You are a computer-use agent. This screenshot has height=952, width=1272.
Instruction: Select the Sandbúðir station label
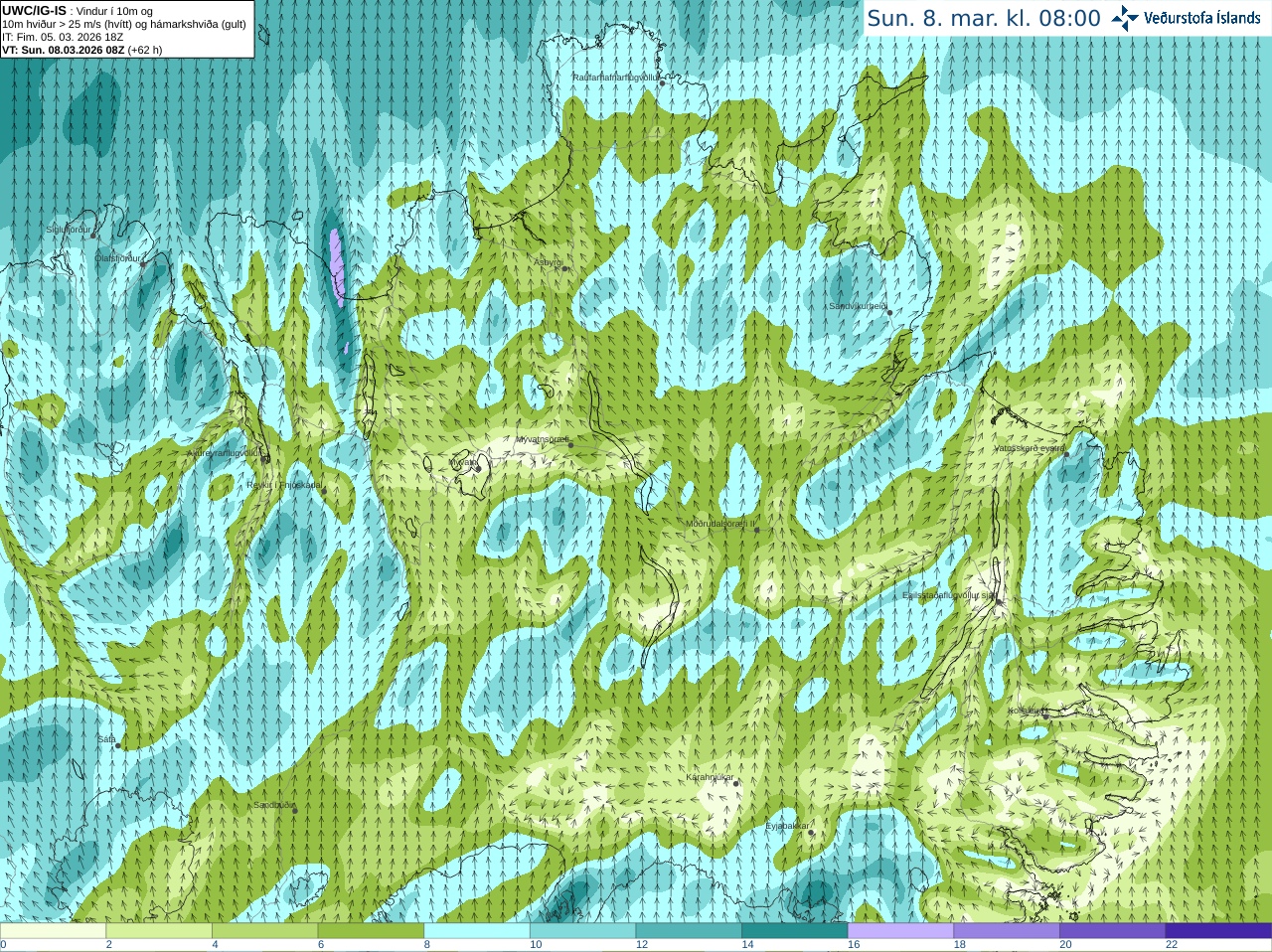(274, 805)
